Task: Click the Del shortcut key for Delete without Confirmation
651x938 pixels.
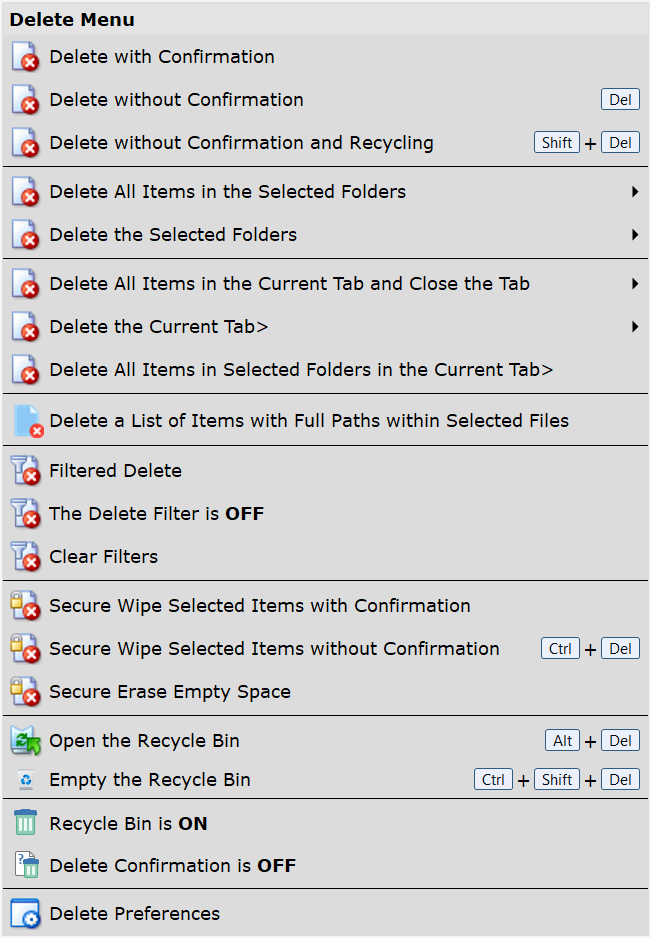Action: (x=620, y=99)
